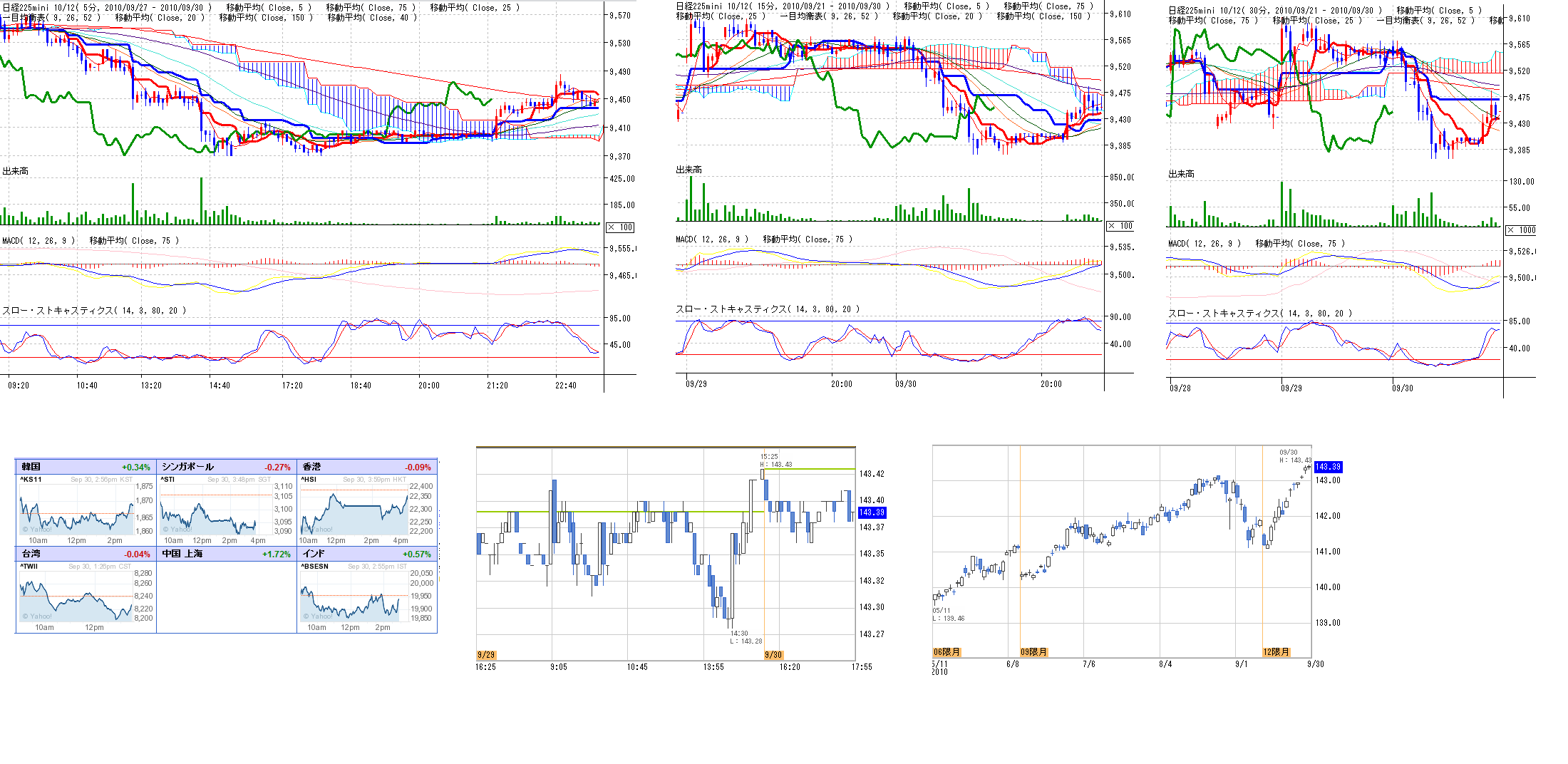1568x764 pixels.
Task: Click the blue 143.39 price tag on daily chart
Action: pyautogui.click(x=1328, y=467)
